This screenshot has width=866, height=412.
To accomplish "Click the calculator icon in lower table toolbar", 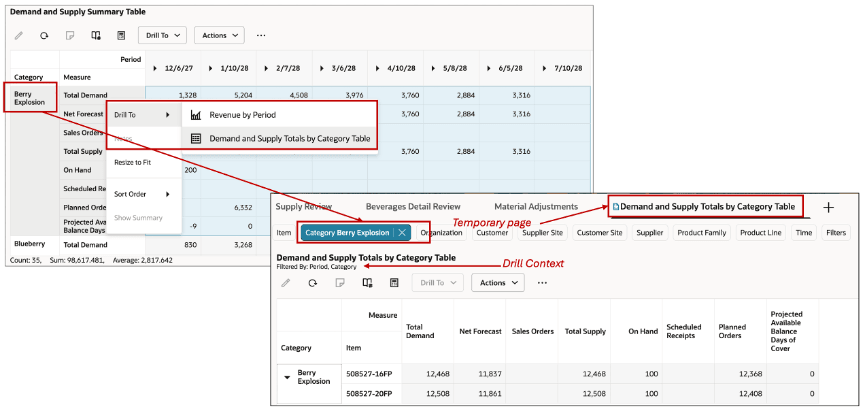I will 394,283.
